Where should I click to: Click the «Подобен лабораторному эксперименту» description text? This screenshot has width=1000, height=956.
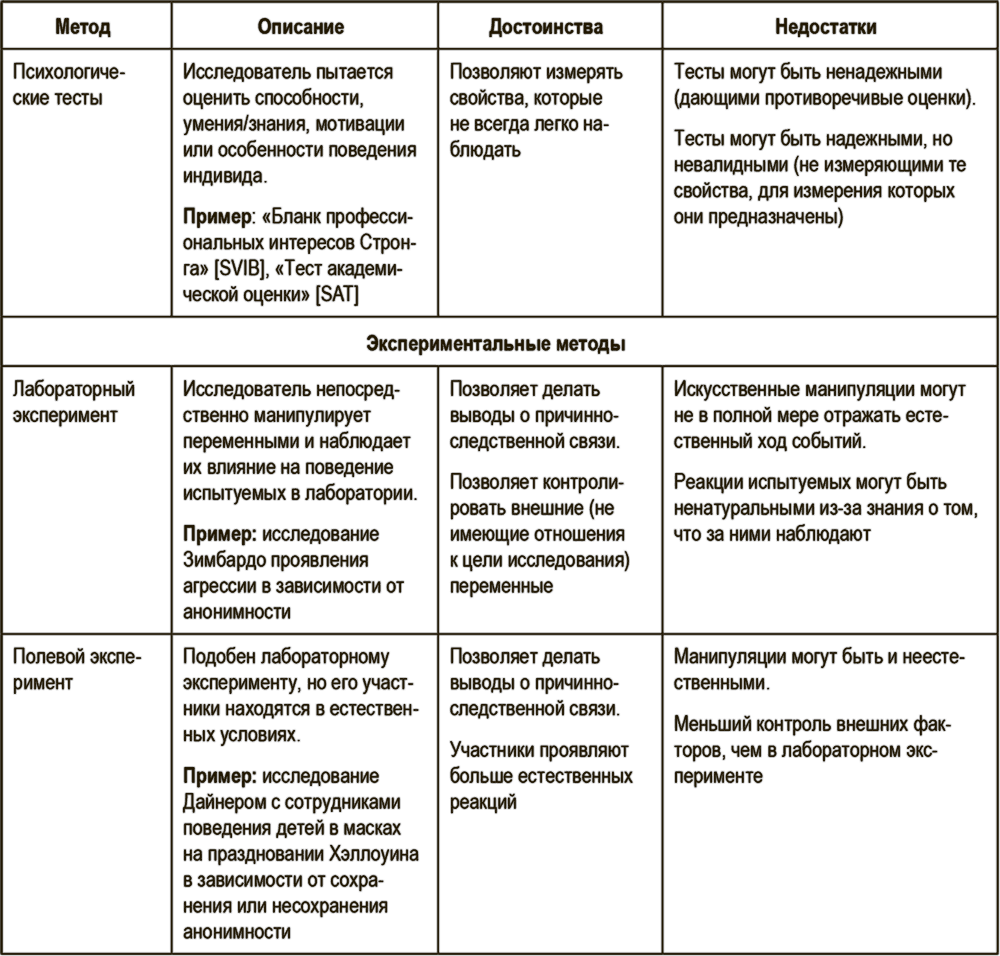pyautogui.click(x=297, y=695)
